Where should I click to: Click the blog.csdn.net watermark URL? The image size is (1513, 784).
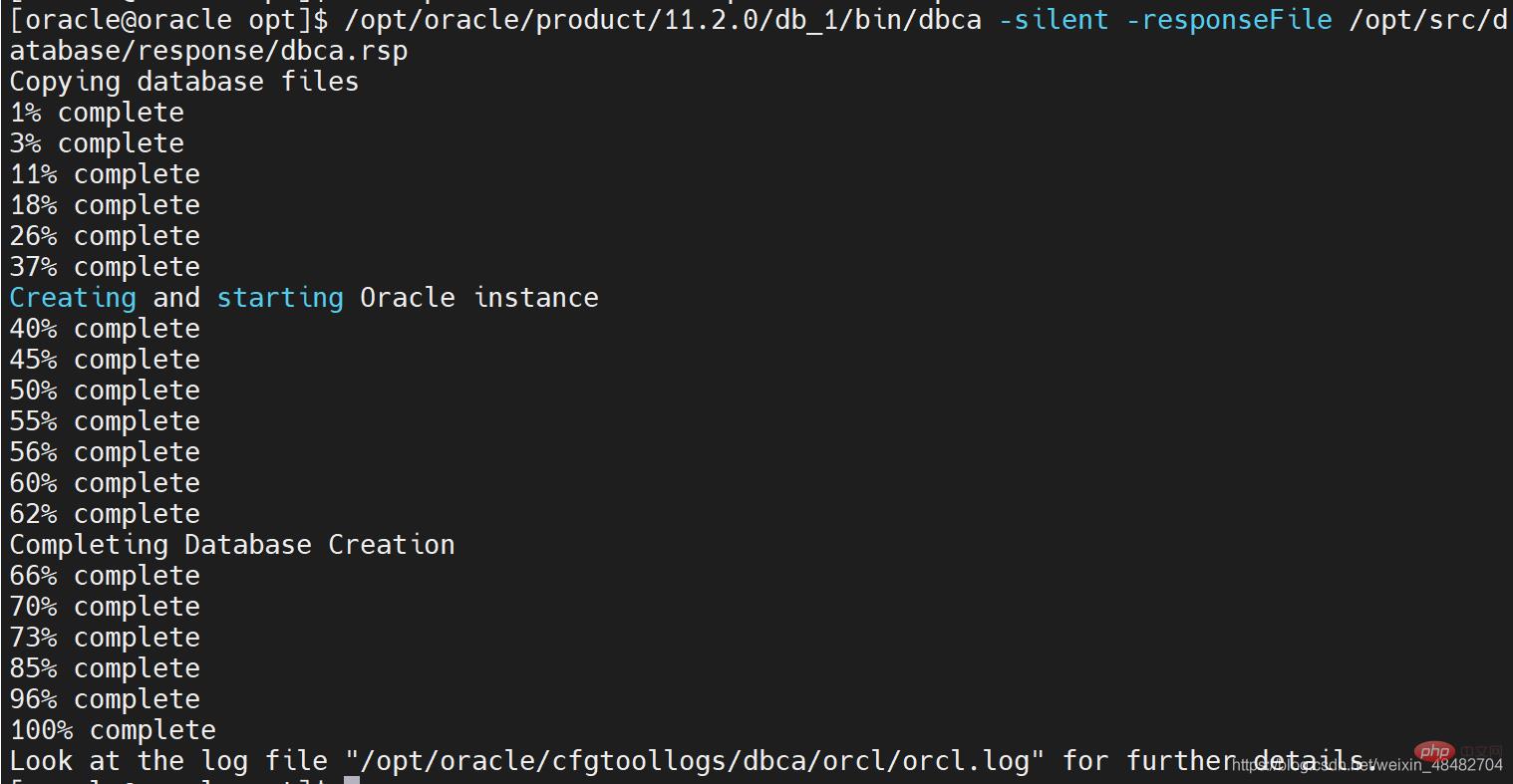(x=1365, y=765)
